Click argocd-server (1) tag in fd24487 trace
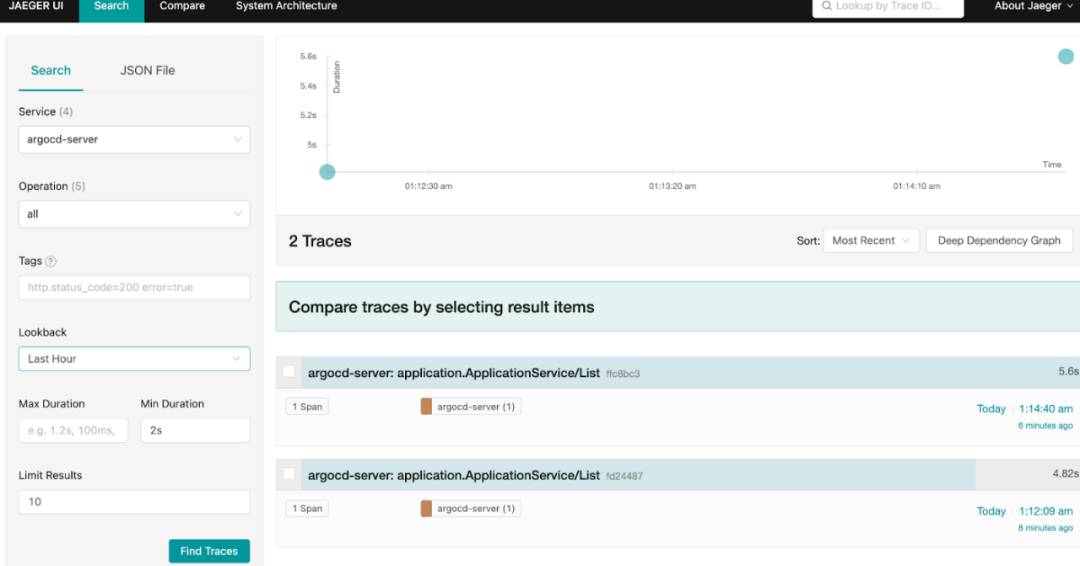Screen dimensions: 1080x566 click(470, 508)
